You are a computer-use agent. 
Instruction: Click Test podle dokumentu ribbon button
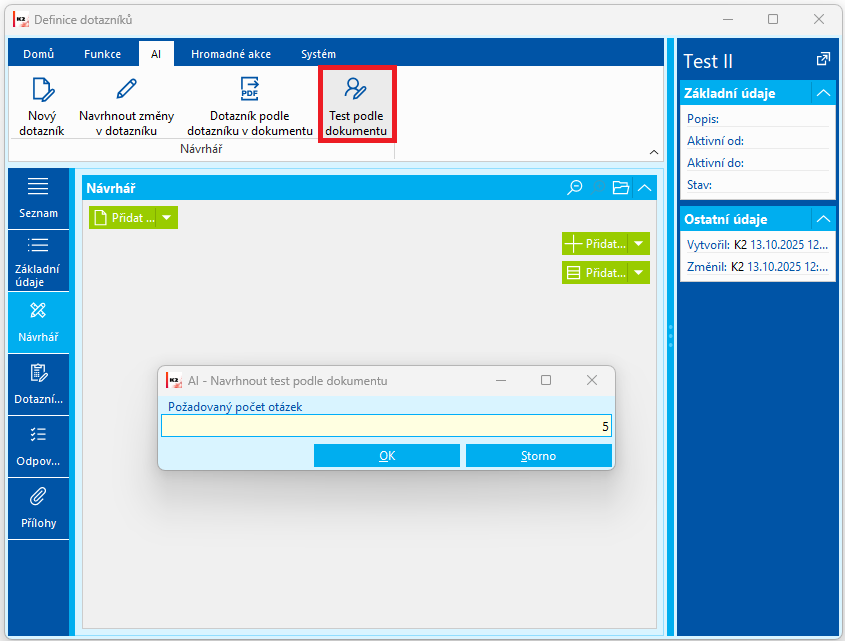point(356,105)
